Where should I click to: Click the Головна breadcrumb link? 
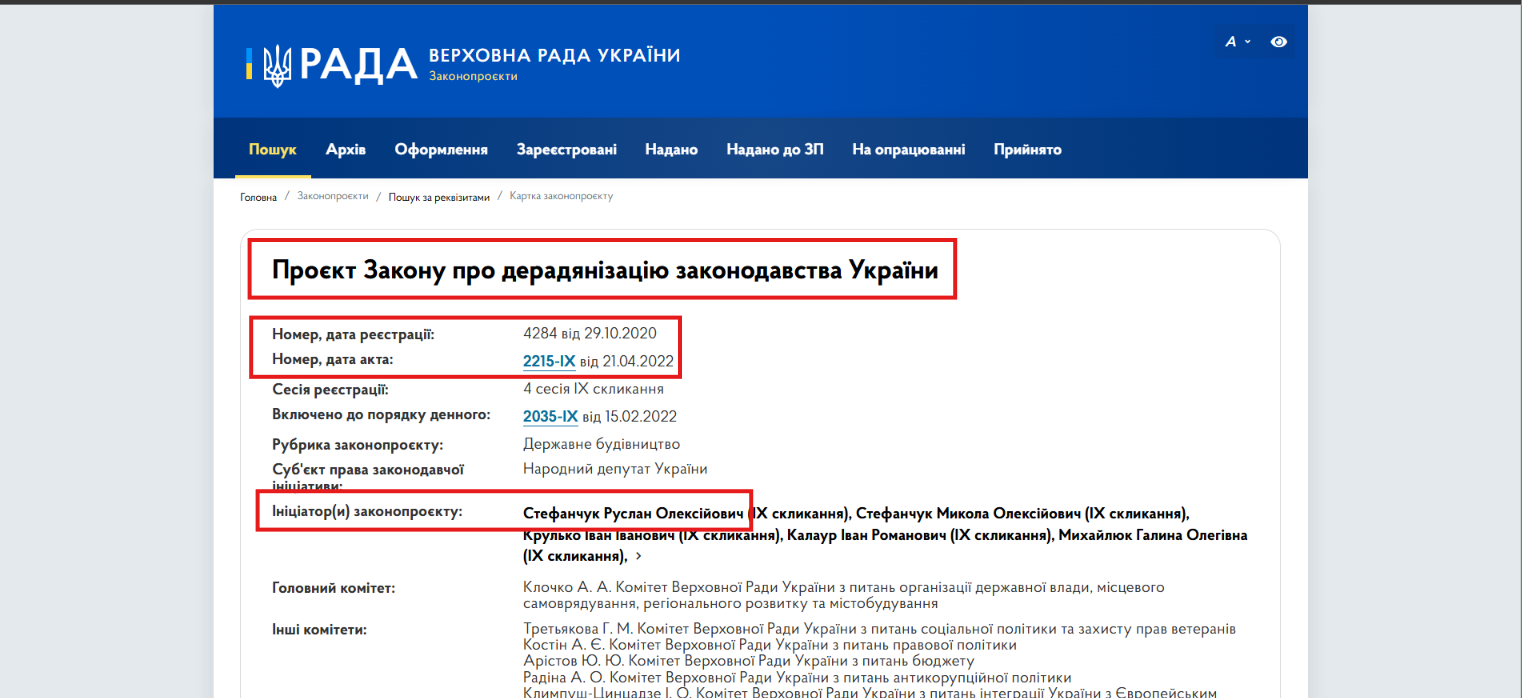pyautogui.click(x=258, y=197)
